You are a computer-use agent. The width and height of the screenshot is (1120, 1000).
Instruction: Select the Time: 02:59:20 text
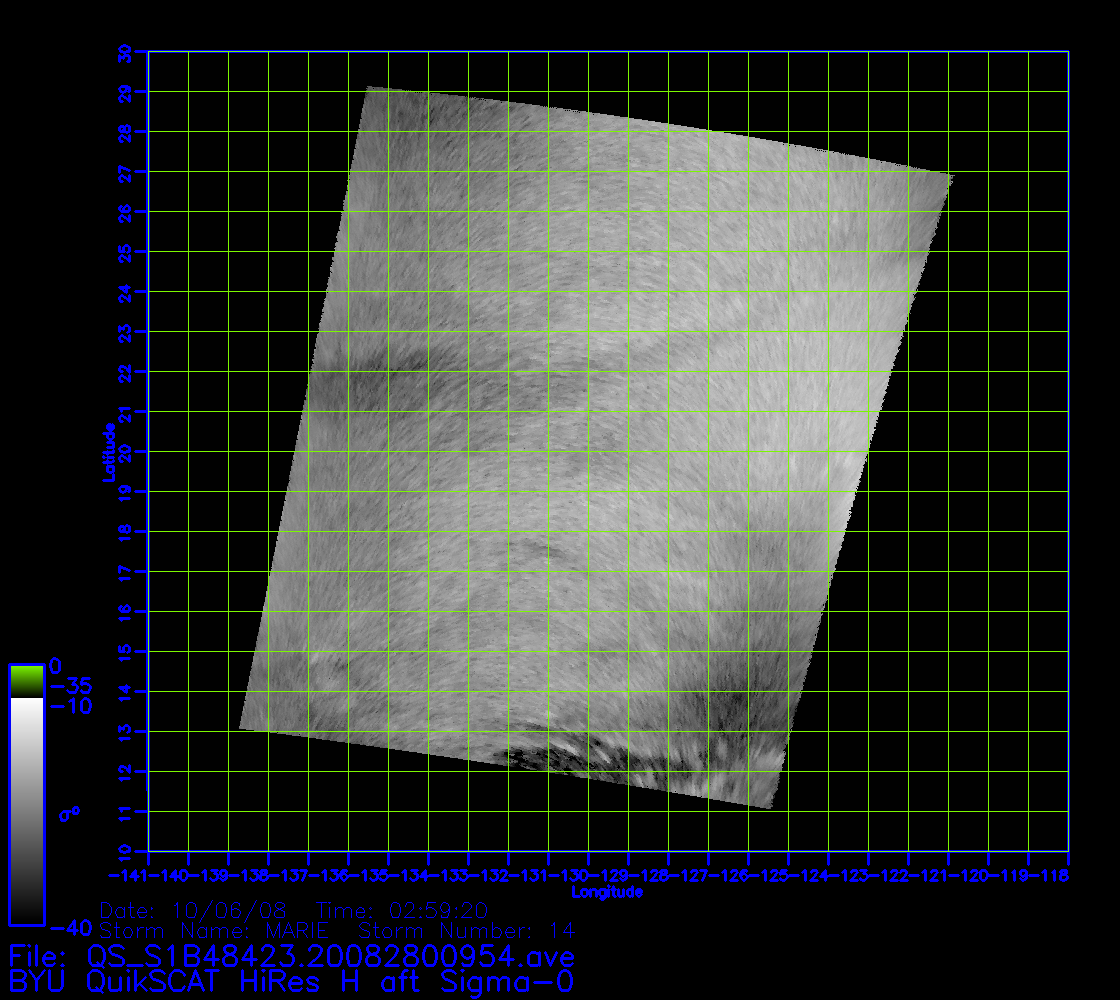tap(401, 911)
